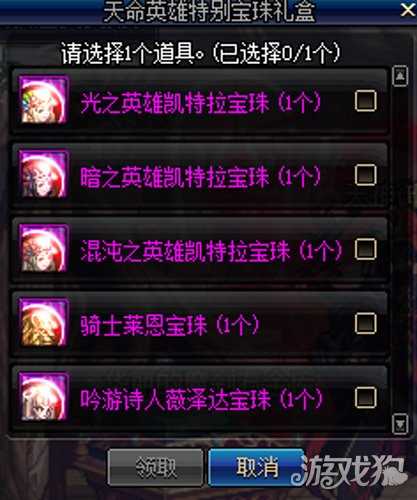The height and width of the screenshot is (500, 417).
Task: Click the 领取 claim button
Action: [156, 467]
